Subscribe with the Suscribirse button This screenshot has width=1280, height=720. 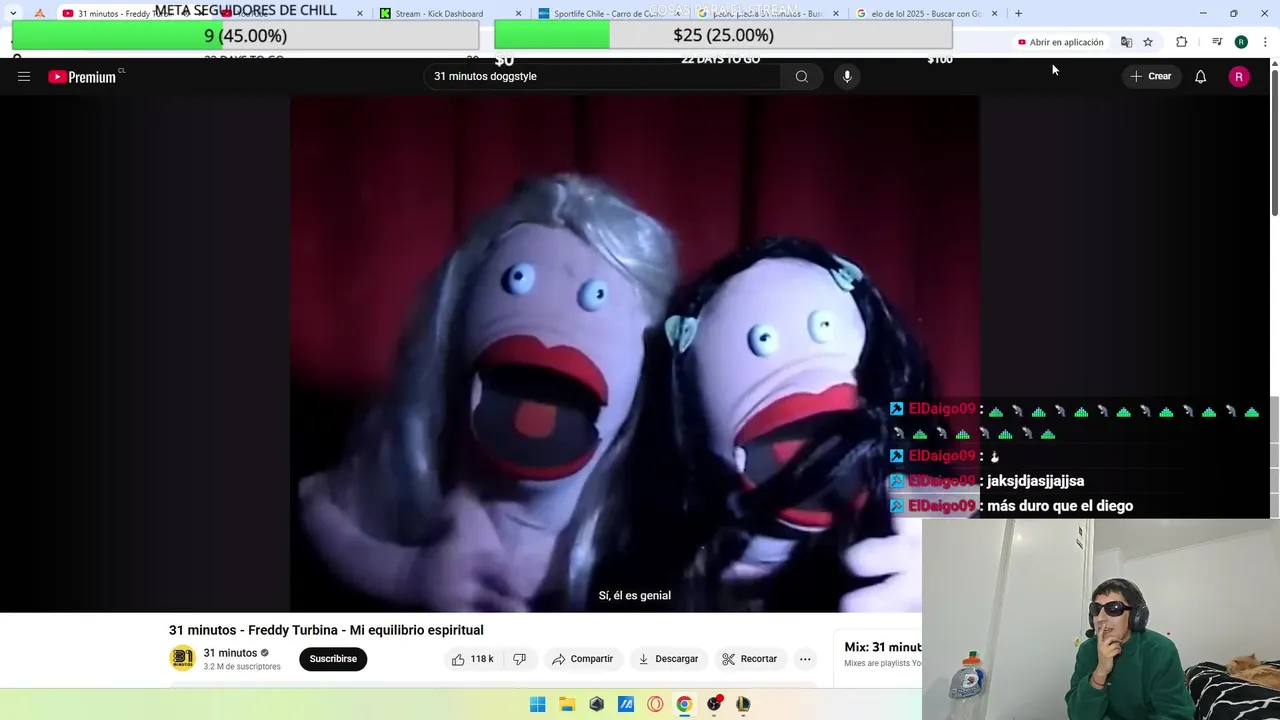[x=333, y=659]
